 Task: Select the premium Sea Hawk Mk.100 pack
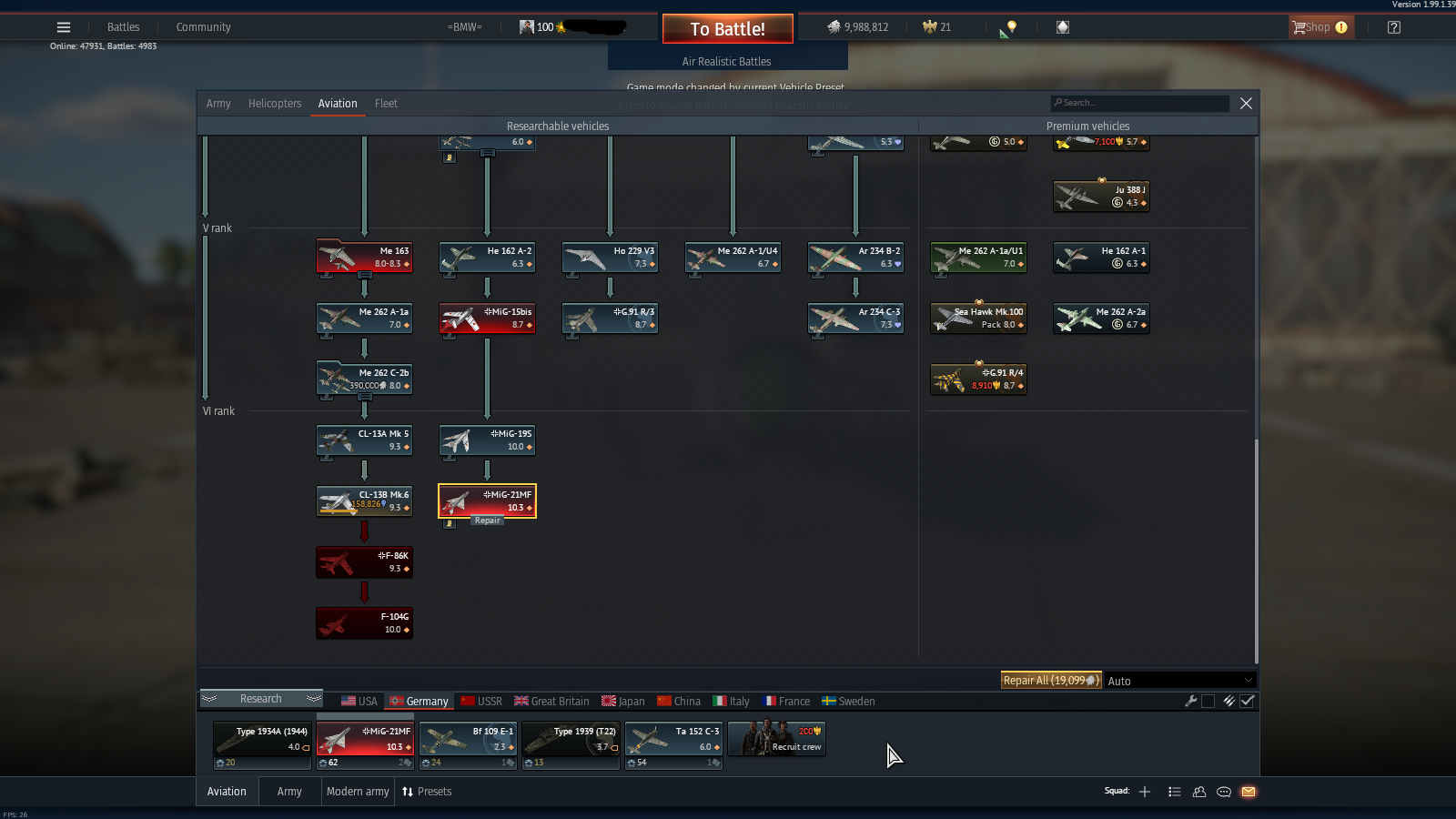pyautogui.click(x=978, y=318)
